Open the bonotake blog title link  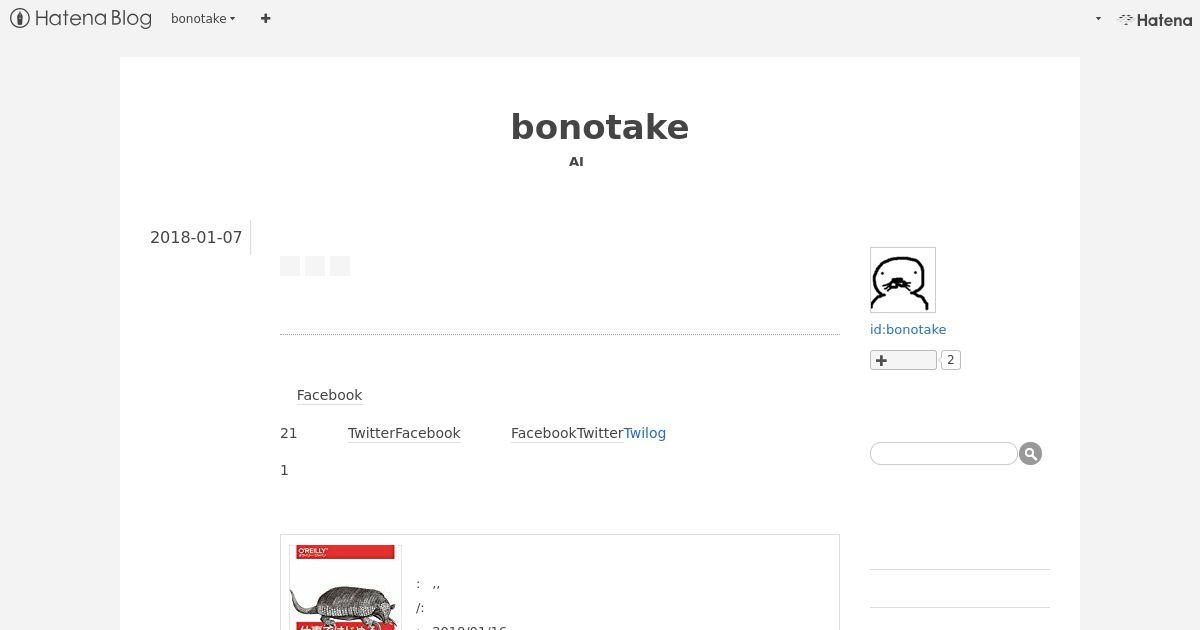tap(600, 127)
